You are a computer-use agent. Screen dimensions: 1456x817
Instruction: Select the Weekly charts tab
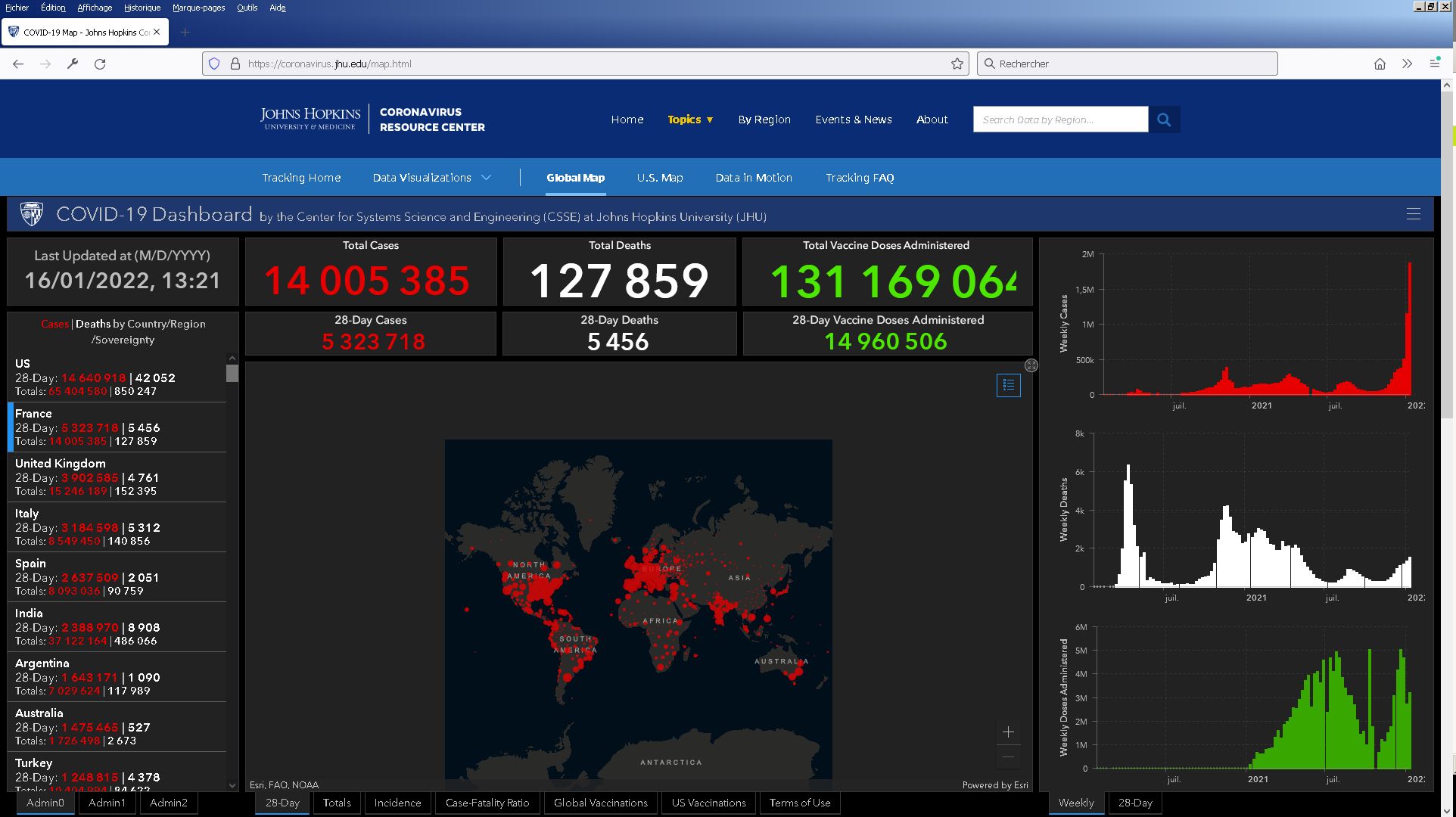click(1076, 803)
